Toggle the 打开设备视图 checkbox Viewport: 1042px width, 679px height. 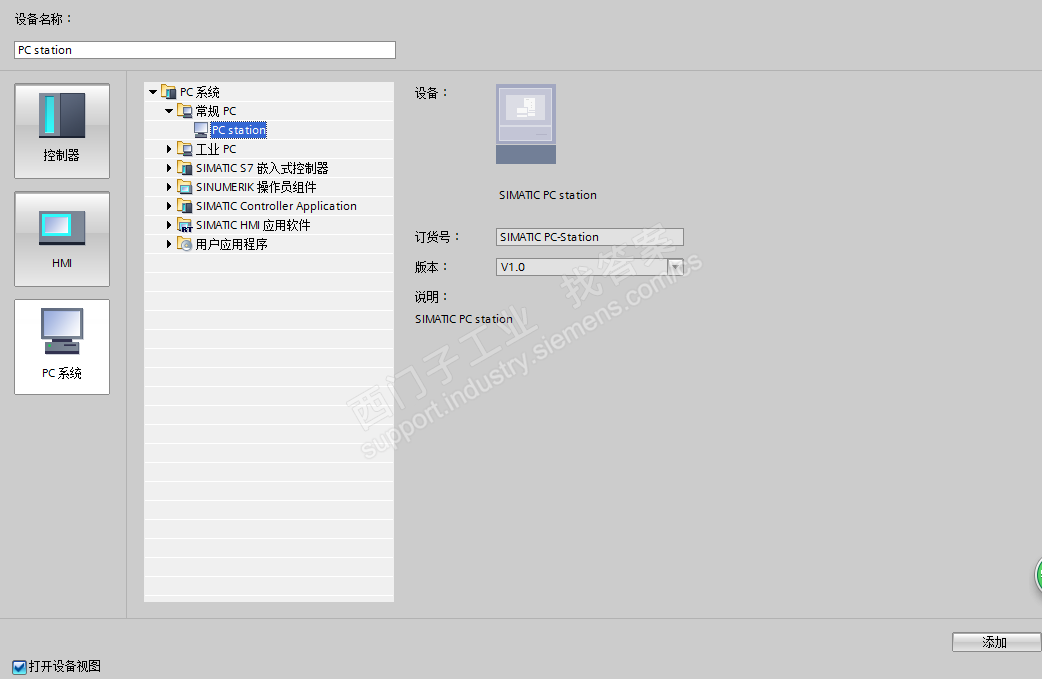(x=19, y=666)
